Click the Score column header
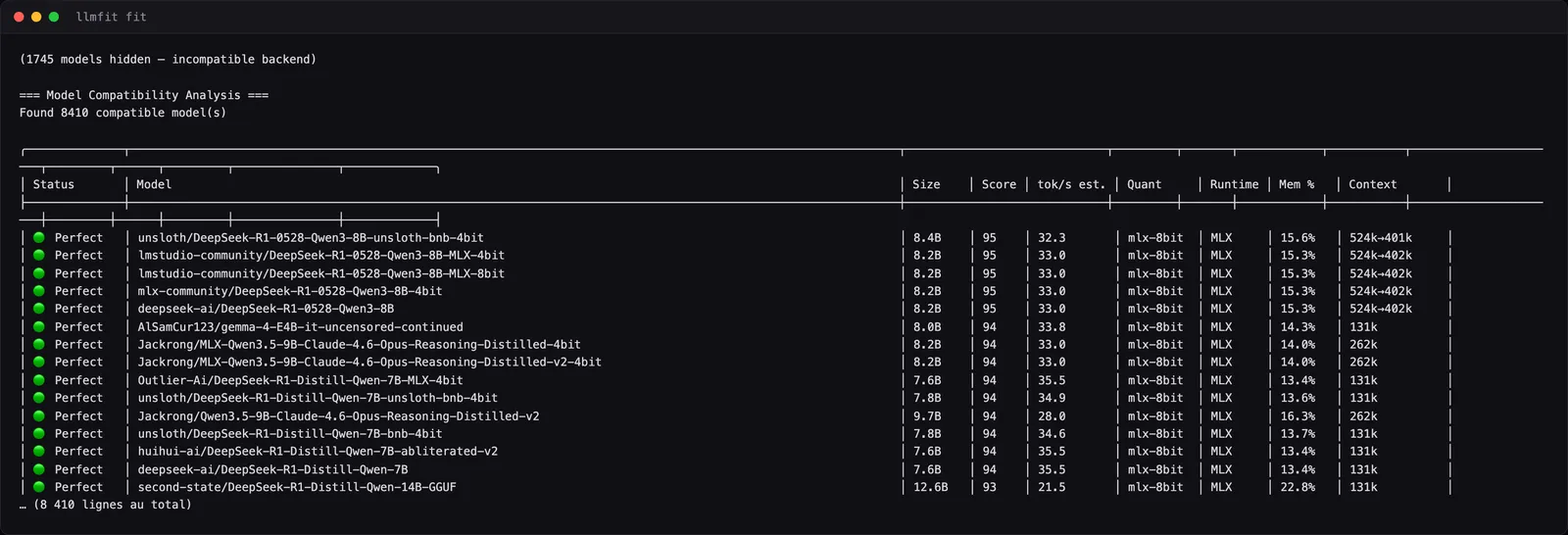The width and height of the screenshot is (1568, 535). pyautogui.click(x=999, y=184)
